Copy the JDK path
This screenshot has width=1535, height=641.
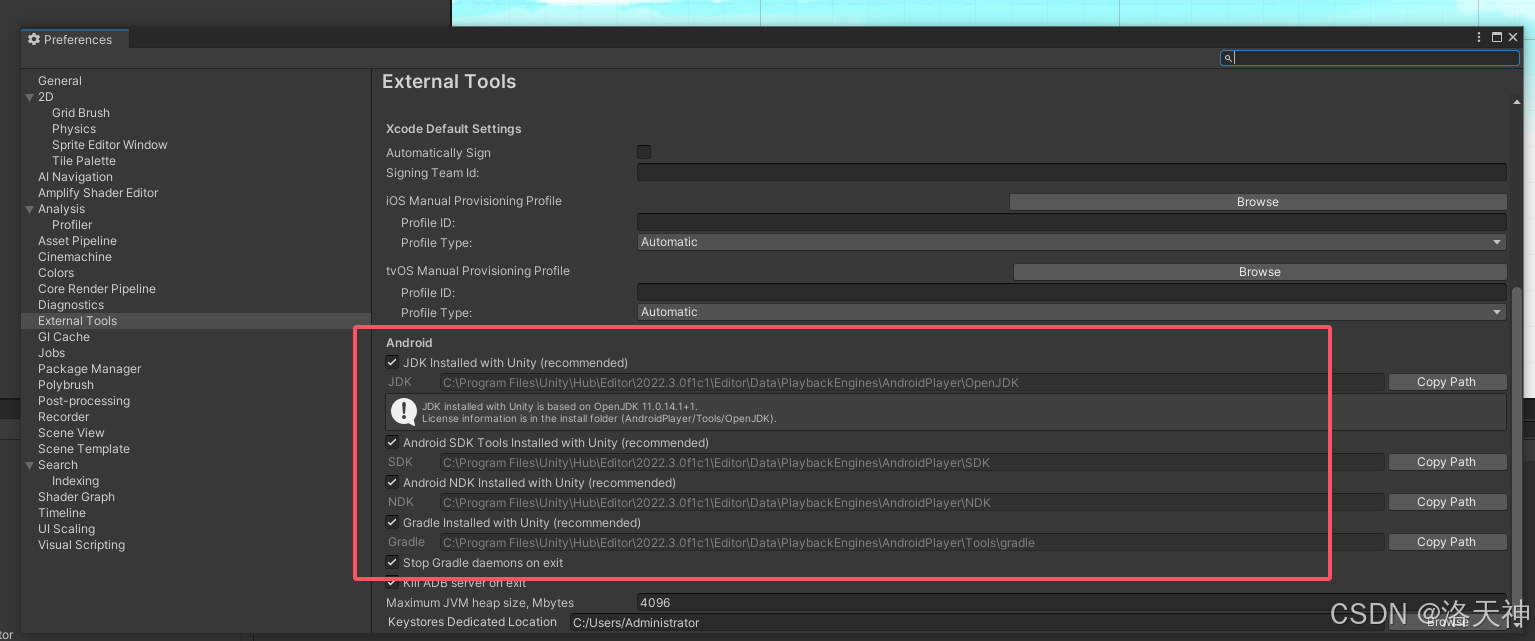1447,382
